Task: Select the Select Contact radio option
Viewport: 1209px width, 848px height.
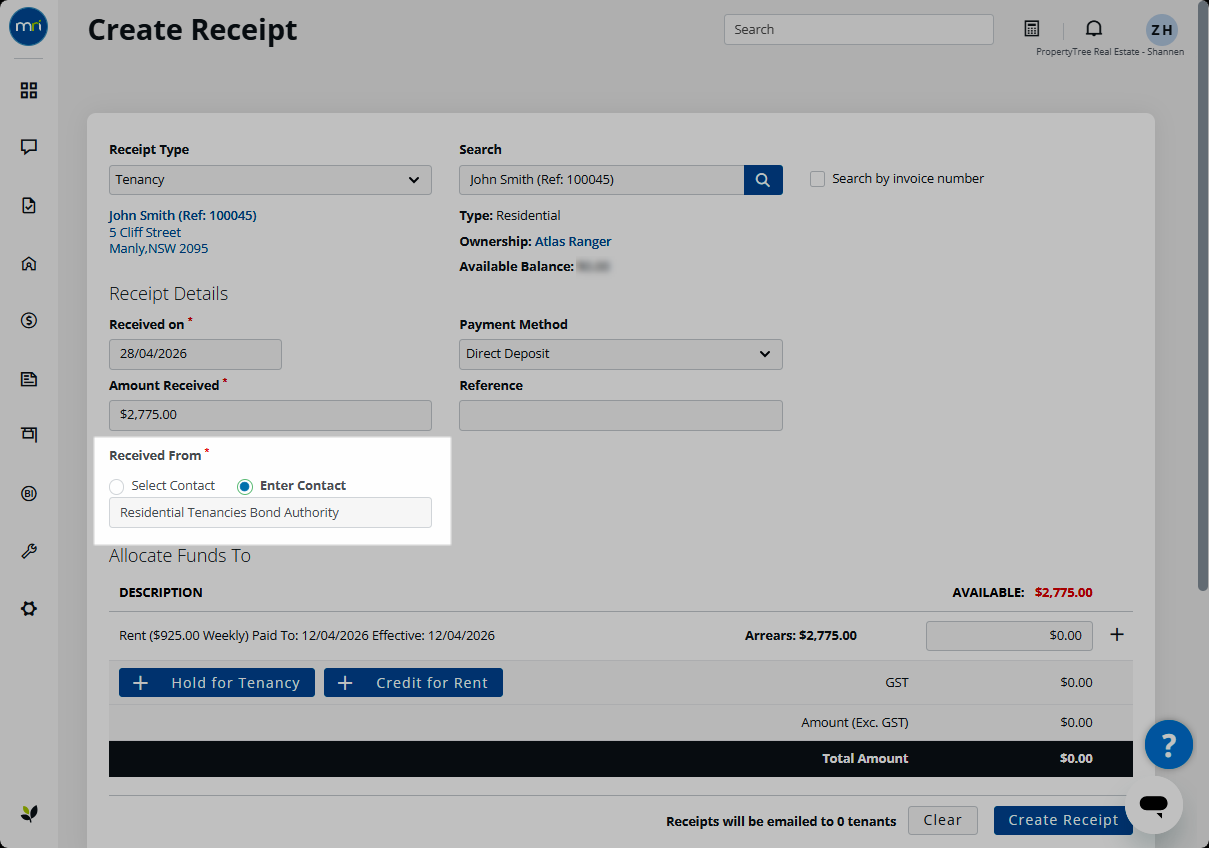Action: click(x=117, y=486)
